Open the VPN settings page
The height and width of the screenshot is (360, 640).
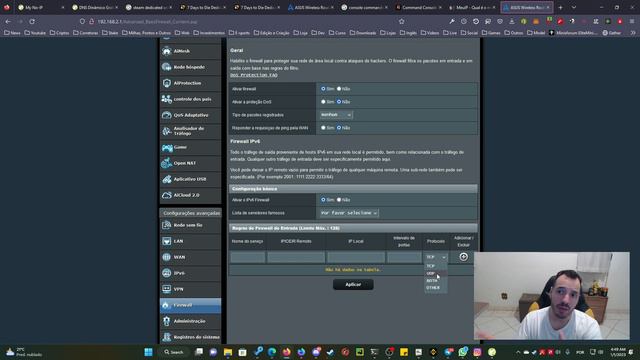coord(190,289)
